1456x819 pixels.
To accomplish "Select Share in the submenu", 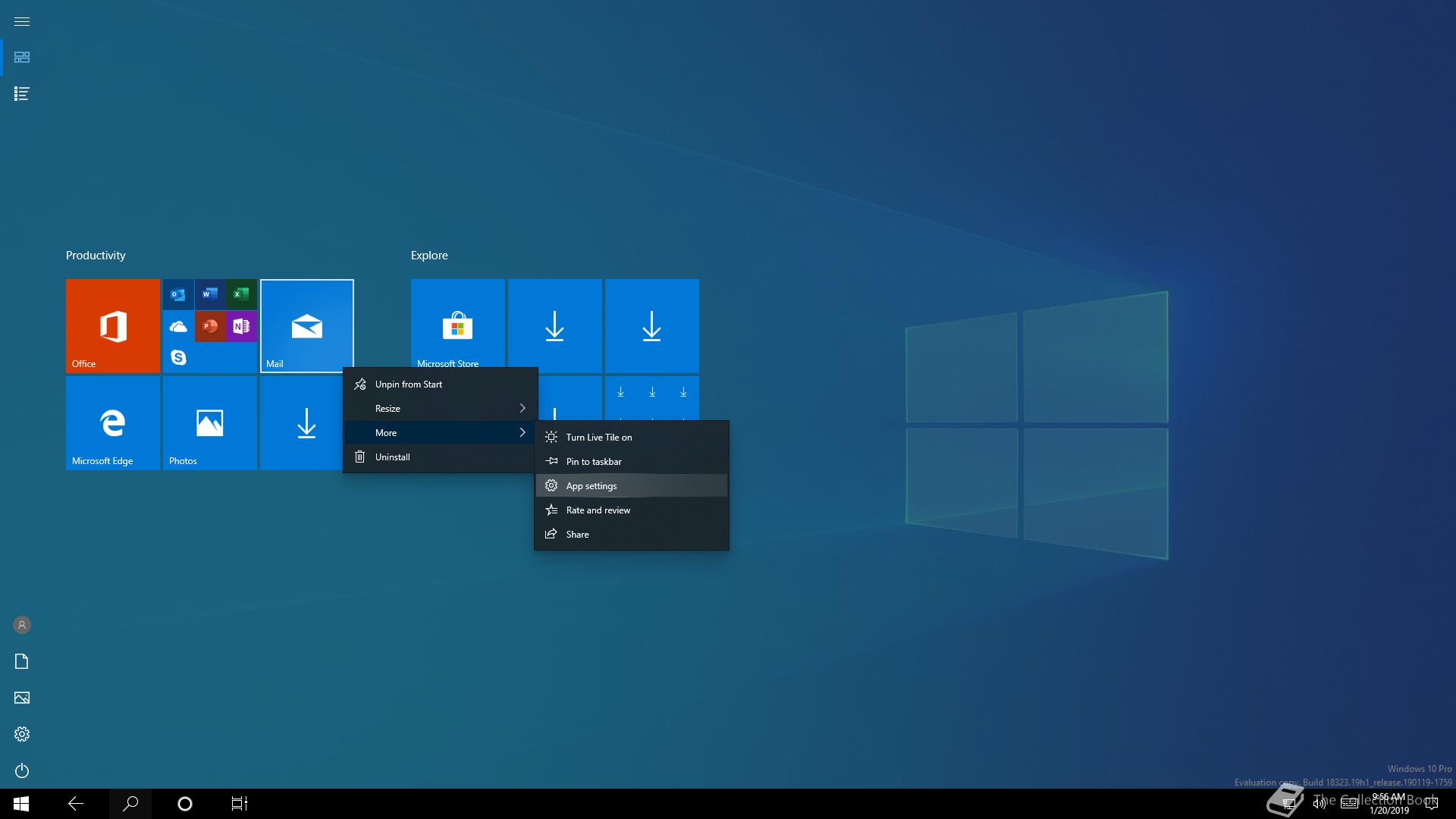I will pyautogui.click(x=632, y=535).
